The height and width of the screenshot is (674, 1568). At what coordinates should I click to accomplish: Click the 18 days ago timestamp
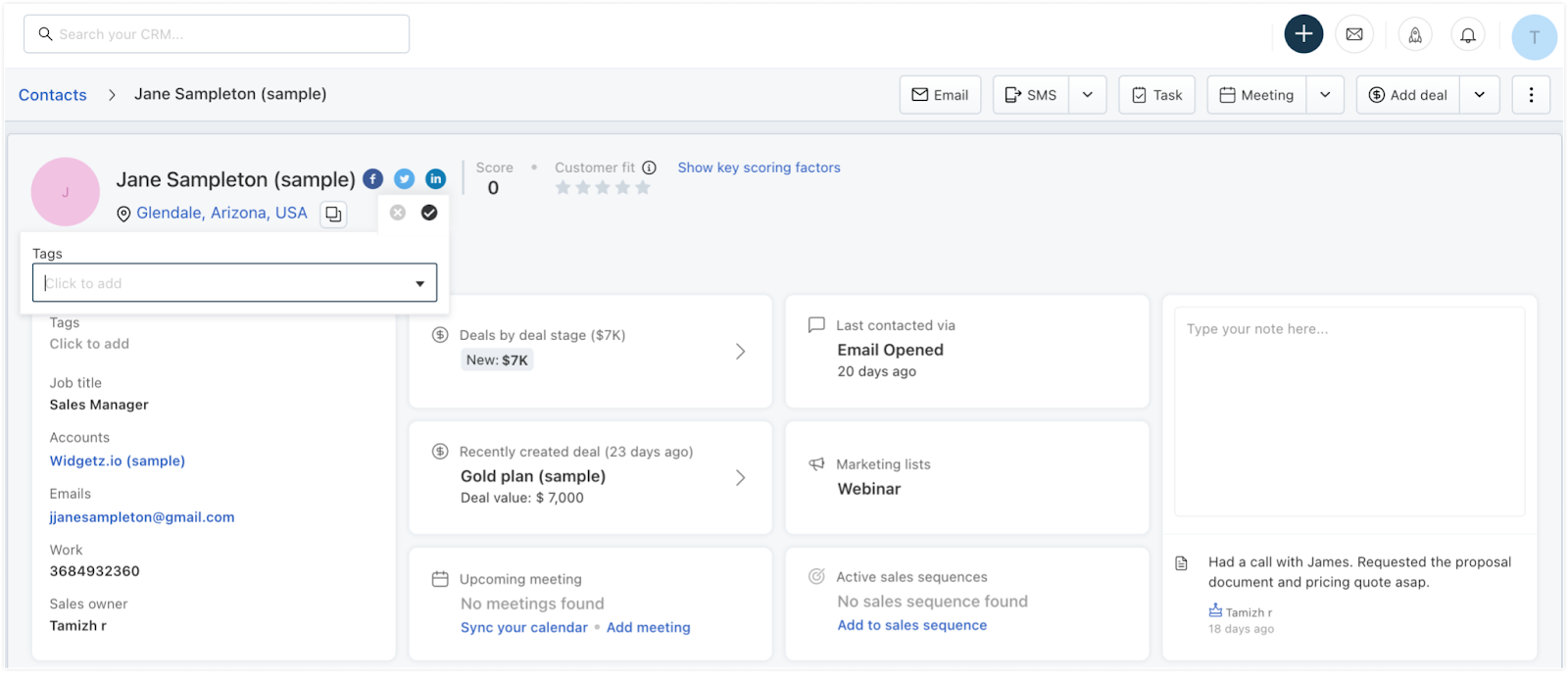pos(1241,629)
